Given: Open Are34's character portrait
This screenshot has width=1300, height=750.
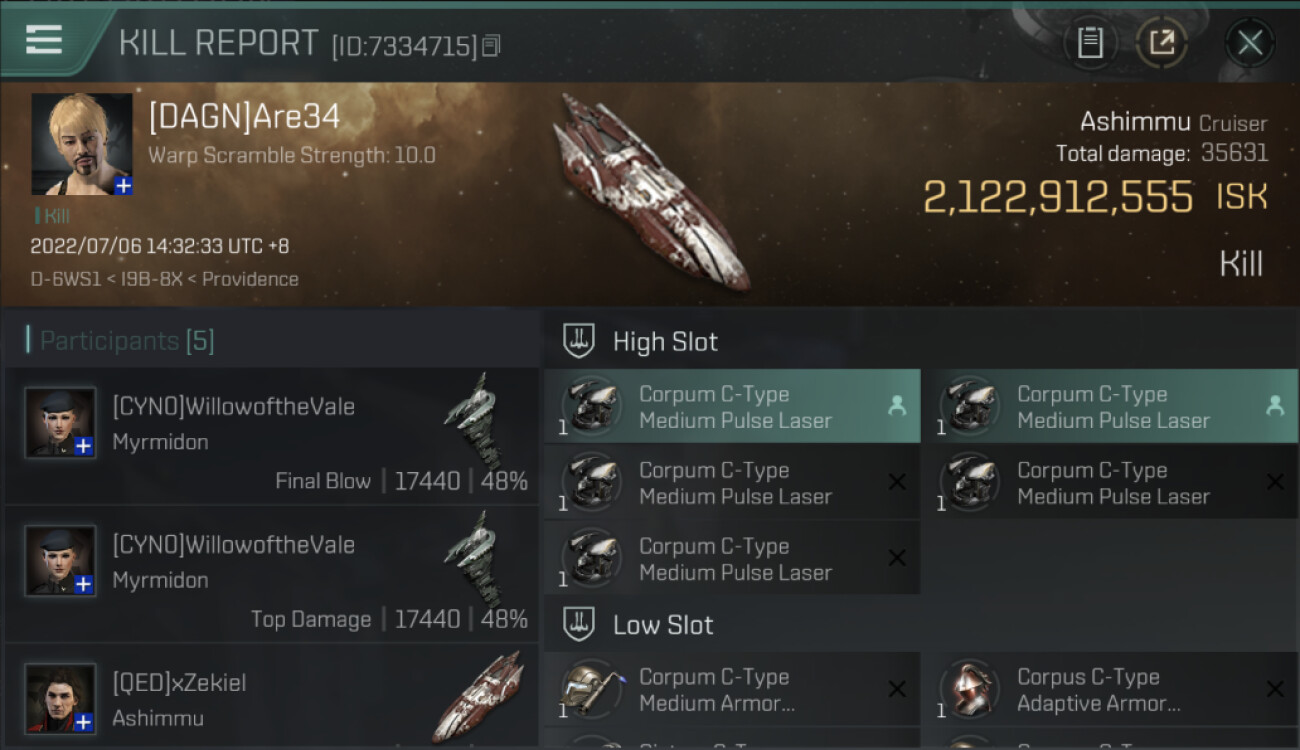Looking at the screenshot, I should coord(80,142).
